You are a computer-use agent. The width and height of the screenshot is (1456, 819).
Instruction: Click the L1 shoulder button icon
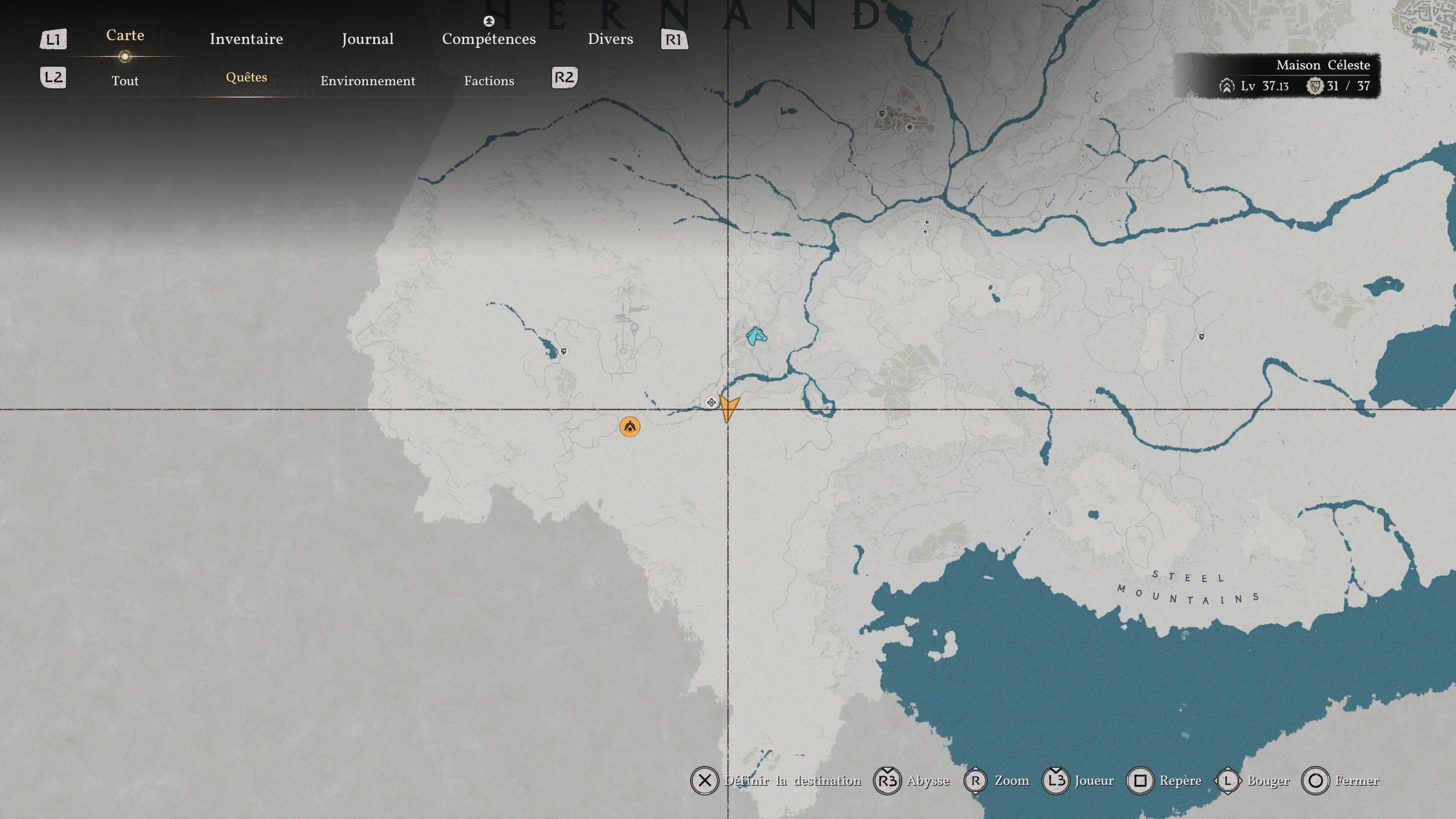click(x=53, y=39)
